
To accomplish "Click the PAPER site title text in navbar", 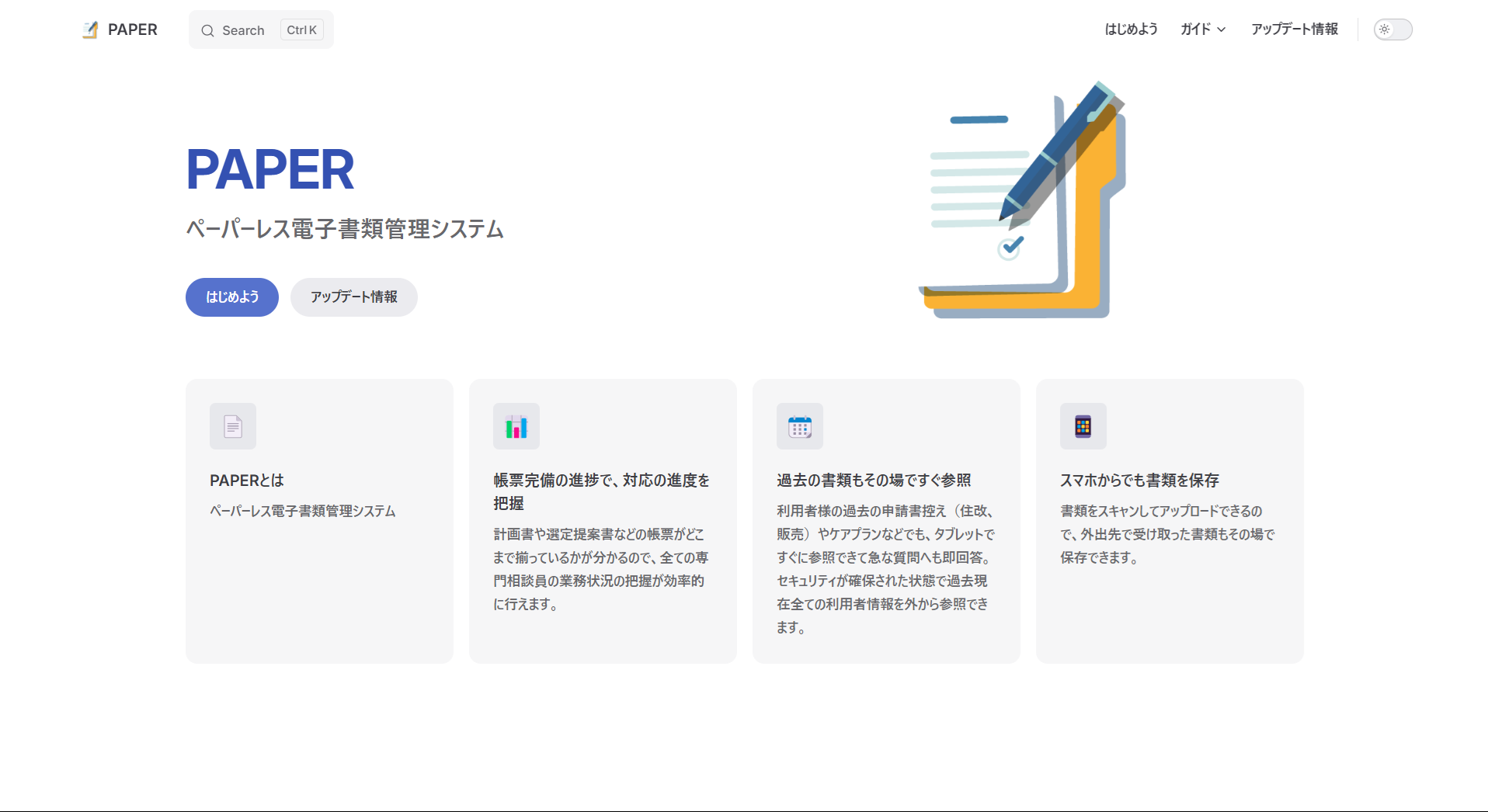I will [x=133, y=29].
